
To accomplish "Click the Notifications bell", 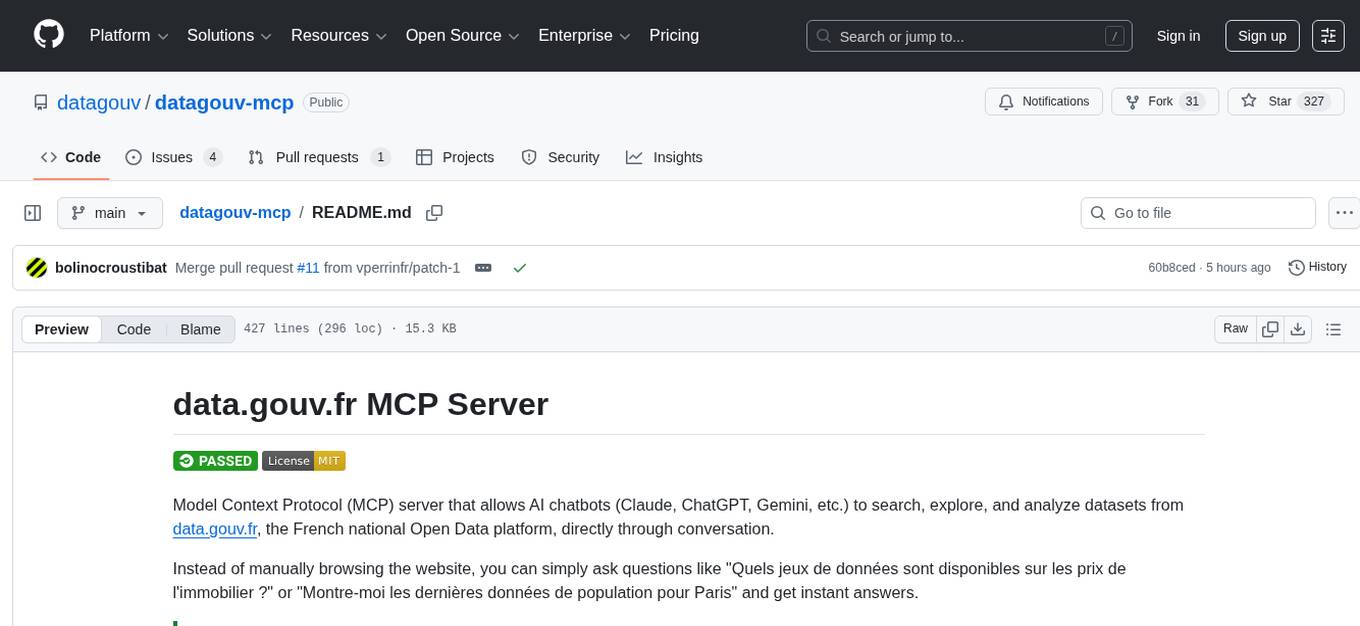I will tap(1043, 101).
